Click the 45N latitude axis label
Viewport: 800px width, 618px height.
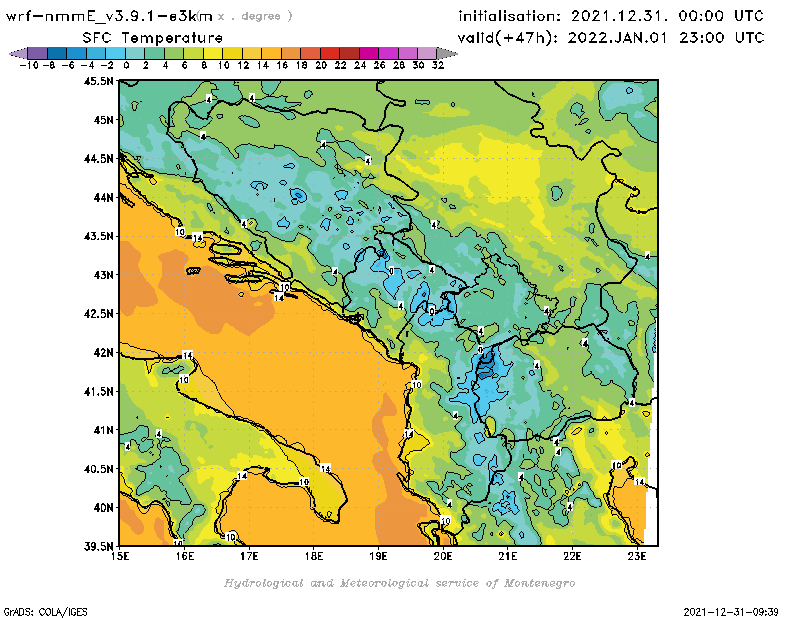(x=104, y=120)
